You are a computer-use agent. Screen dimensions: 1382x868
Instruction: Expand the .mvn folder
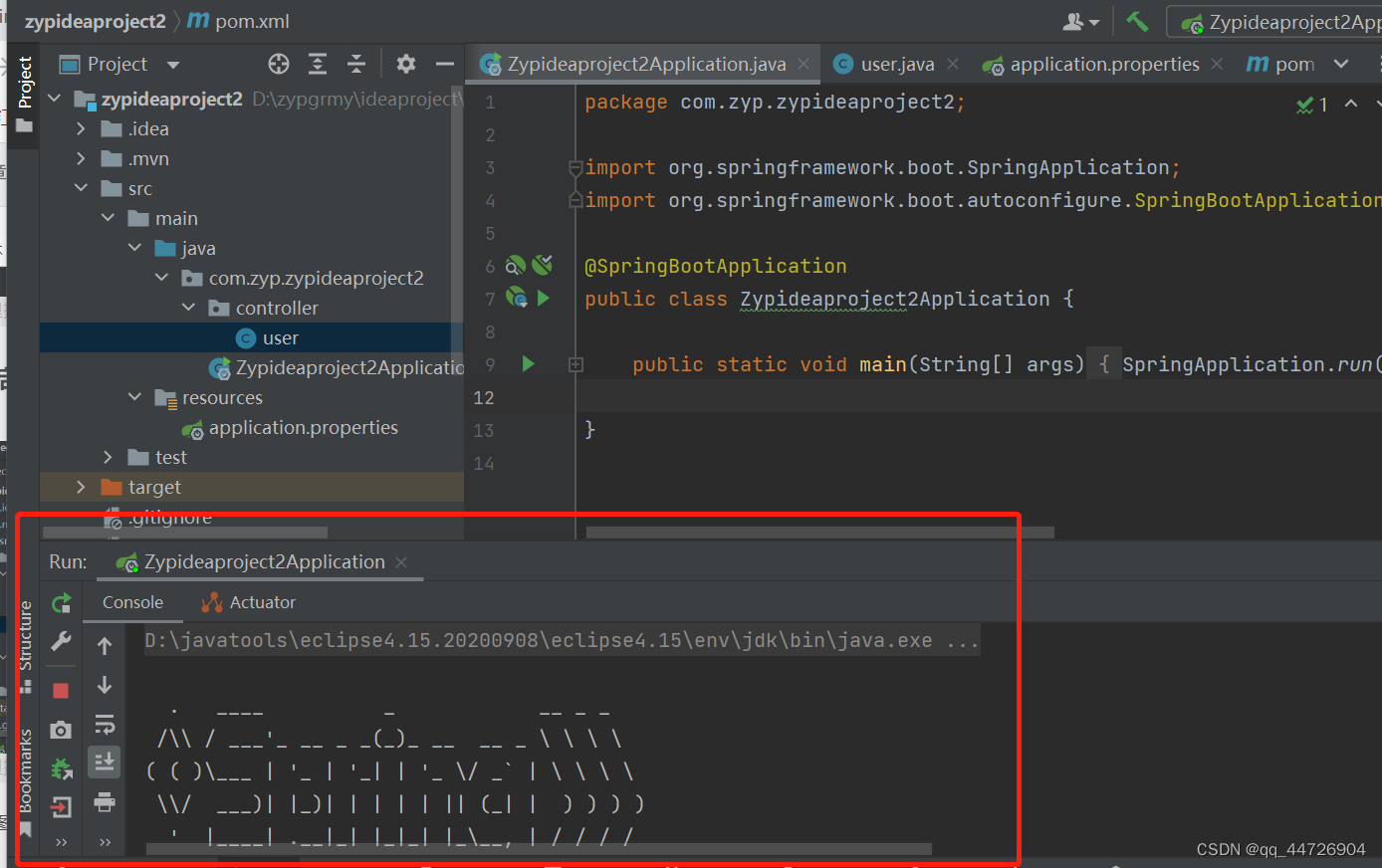pyautogui.click(x=82, y=158)
